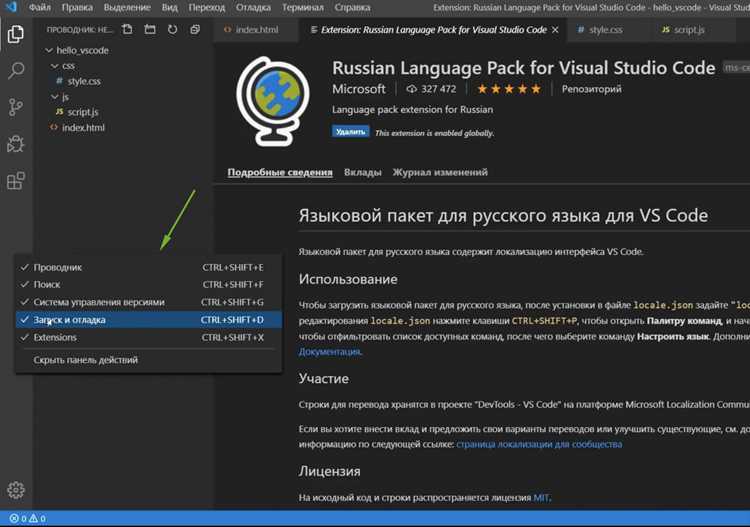Screen dimensions: 750x527
Task: Click the VS Code logo in title bar
Action: coord(11,7)
